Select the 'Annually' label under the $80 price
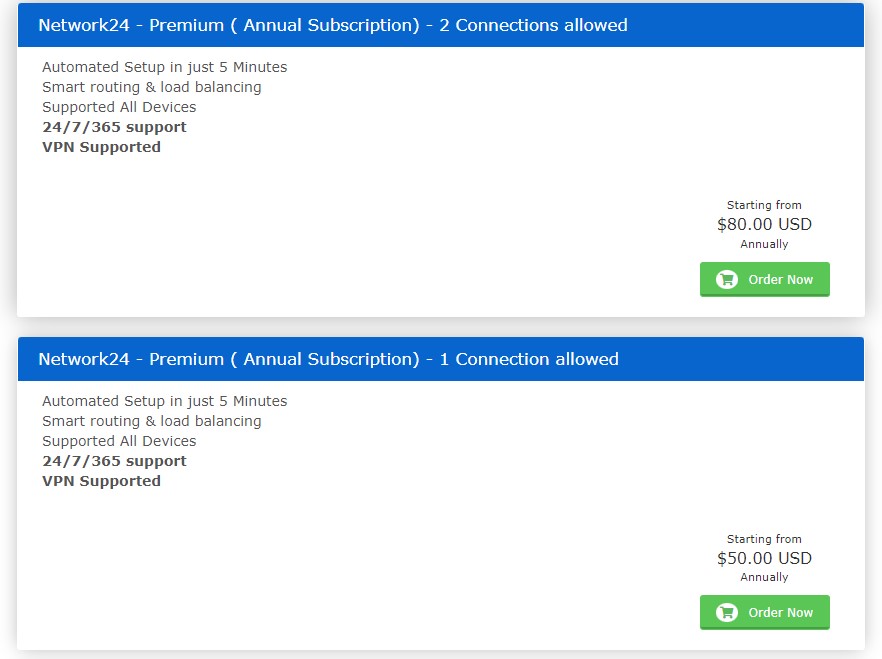The width and height of the screenshot is (882, 659). pyautogui.click(x=764, y=244)
